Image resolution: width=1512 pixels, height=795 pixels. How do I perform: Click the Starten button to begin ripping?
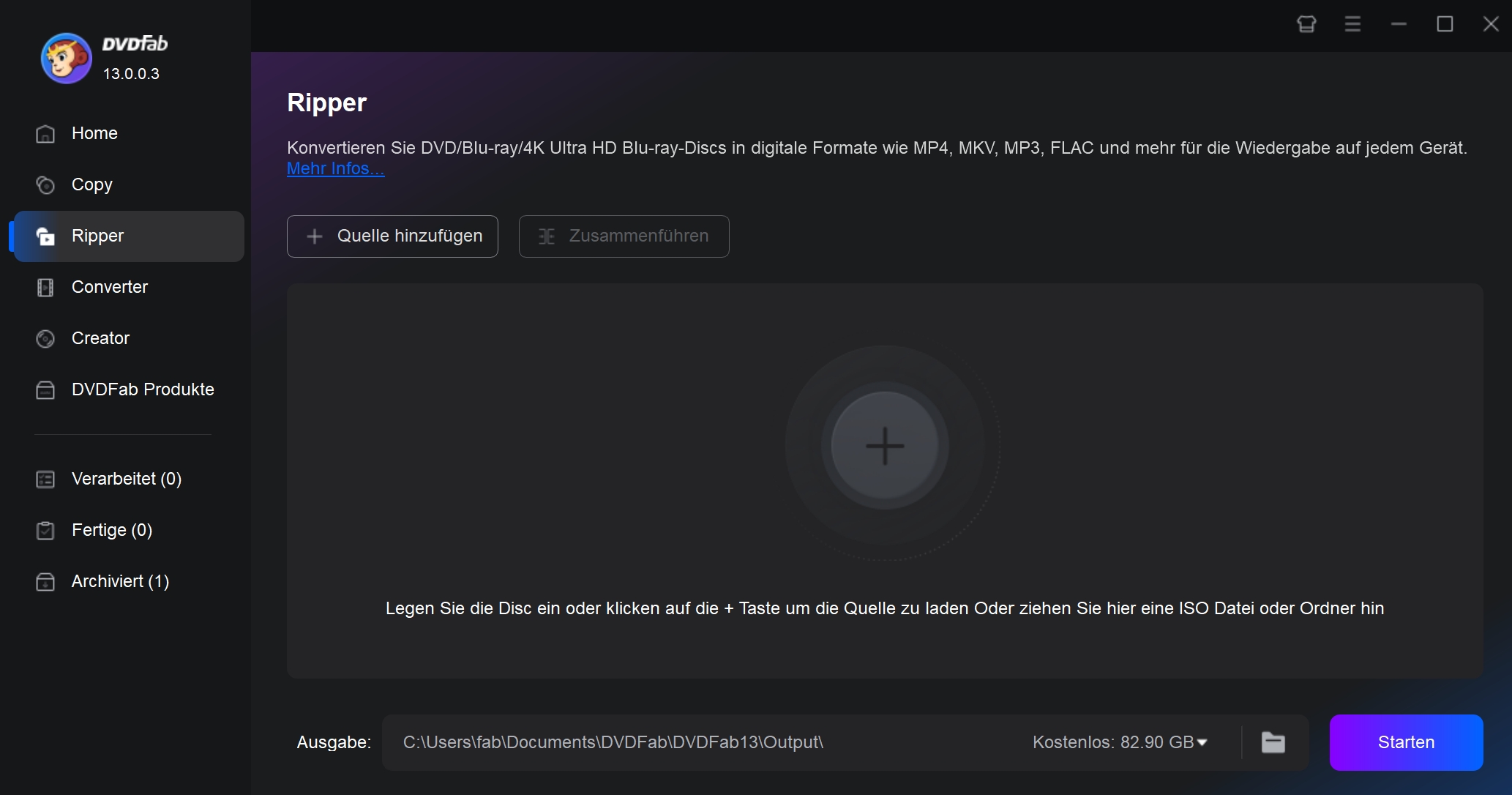[1407, 741]
